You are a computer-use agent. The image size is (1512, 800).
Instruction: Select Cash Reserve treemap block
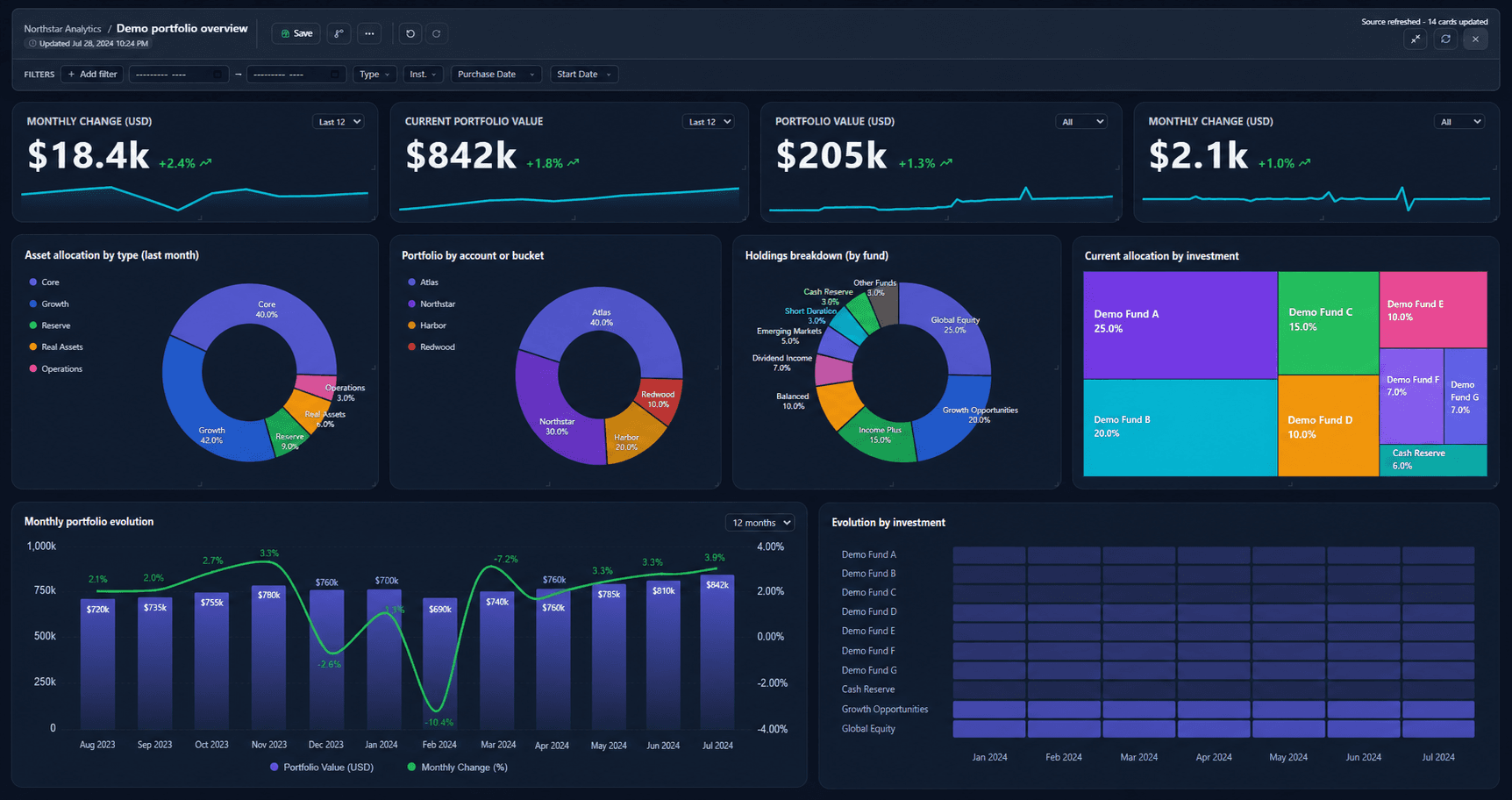[x=1433, y=461]
